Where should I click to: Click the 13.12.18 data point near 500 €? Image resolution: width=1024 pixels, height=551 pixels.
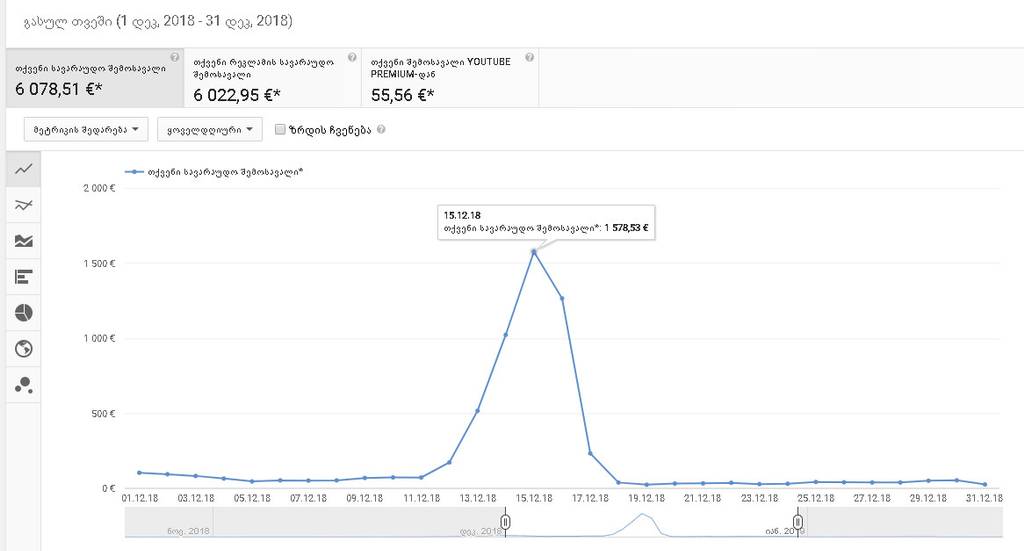click(x=477, y=411)
